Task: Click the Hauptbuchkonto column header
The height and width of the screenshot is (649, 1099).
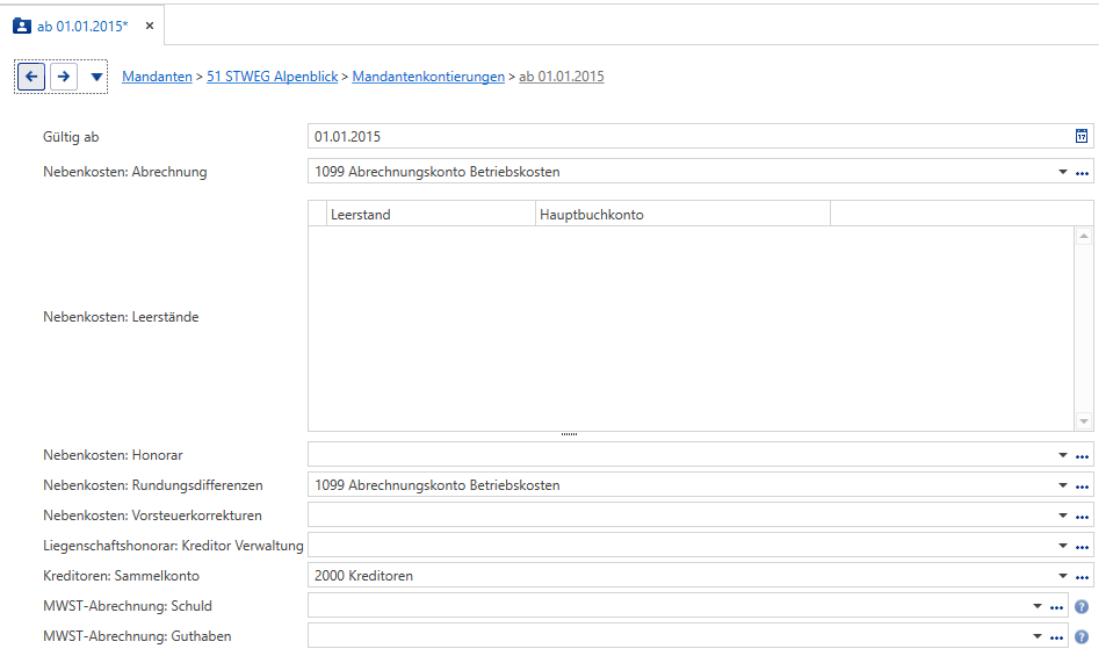Action: (x=682, y=214)
